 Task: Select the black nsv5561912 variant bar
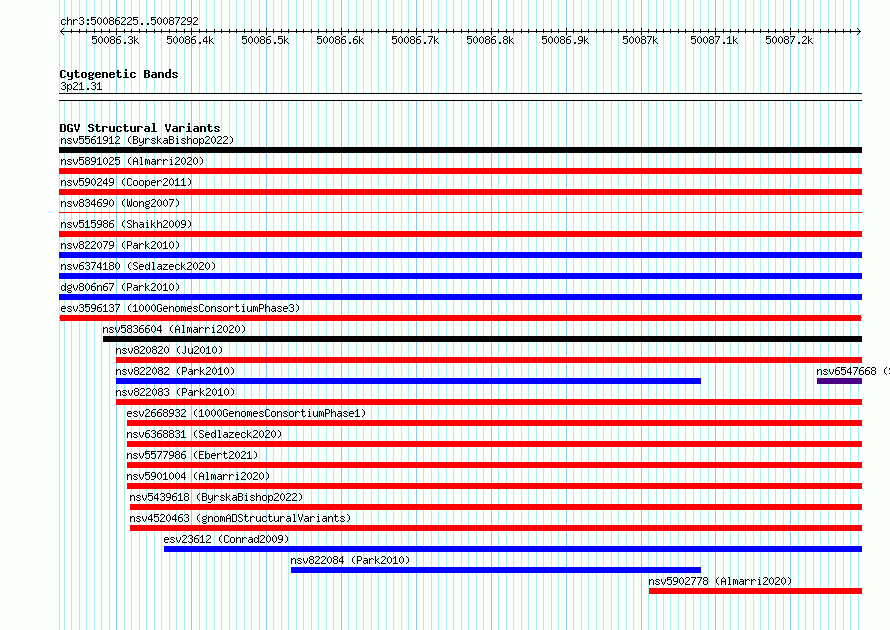(x=460, y=150)
